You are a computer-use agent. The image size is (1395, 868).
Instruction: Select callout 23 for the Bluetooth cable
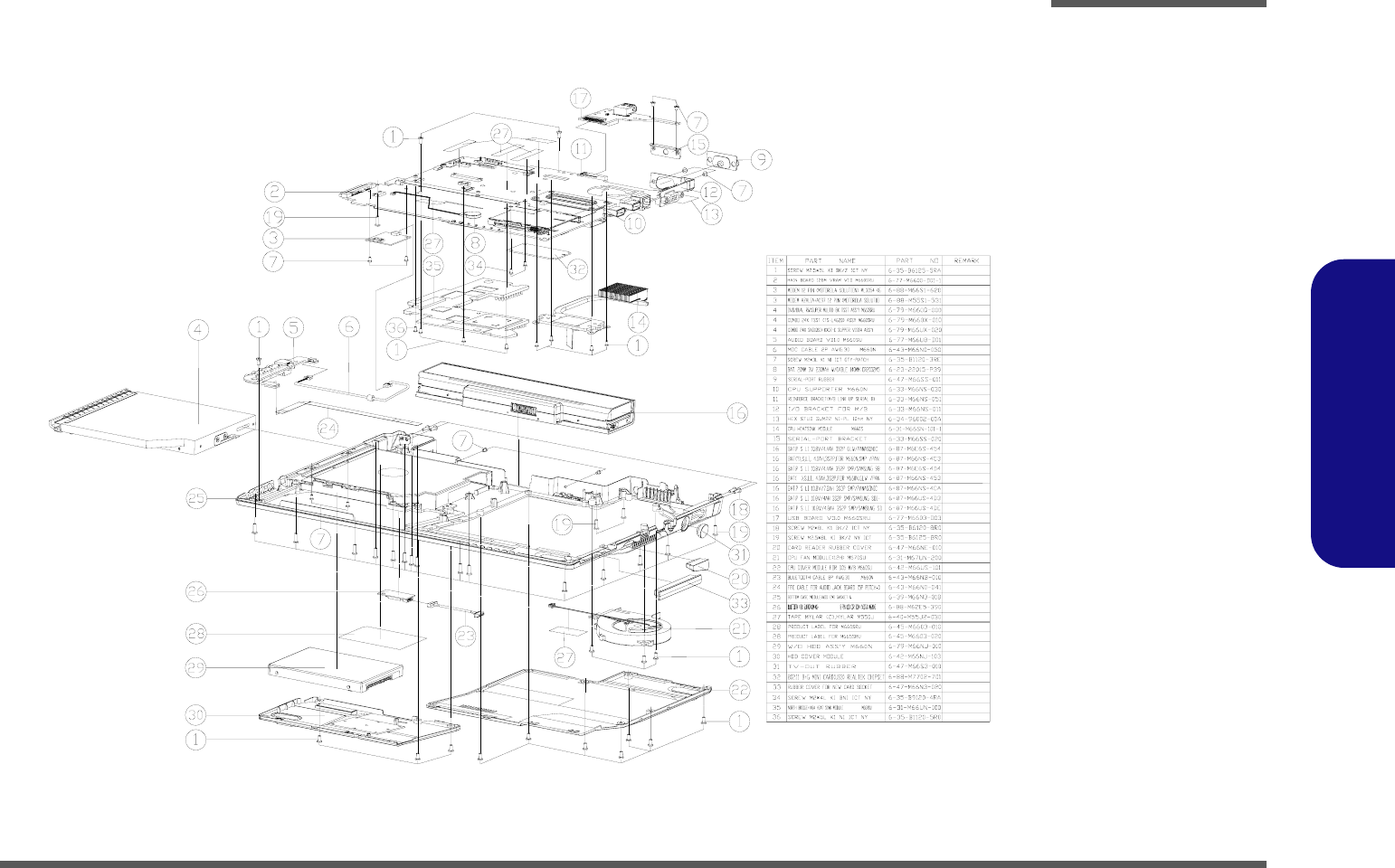tap(464, 636)
